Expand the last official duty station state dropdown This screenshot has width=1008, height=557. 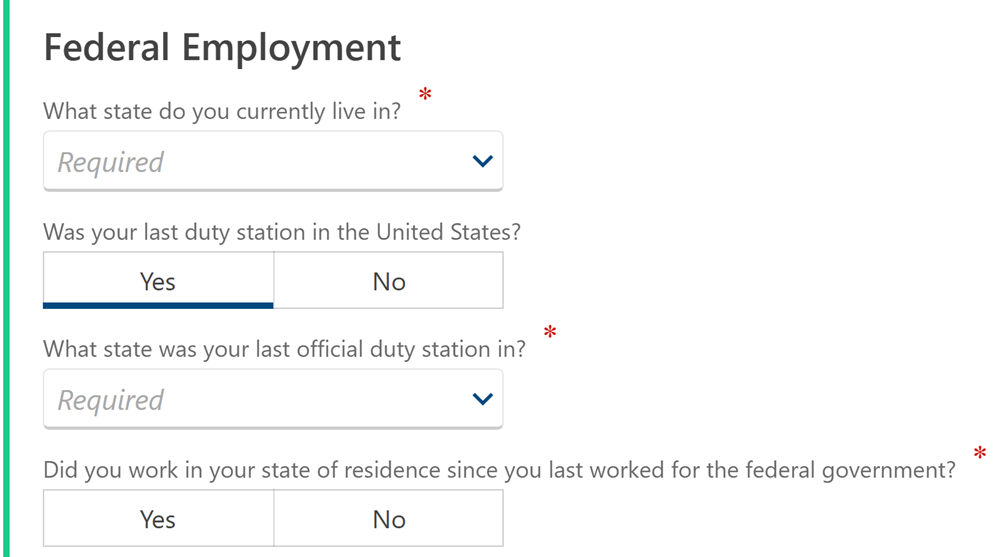tap(272, 399)
